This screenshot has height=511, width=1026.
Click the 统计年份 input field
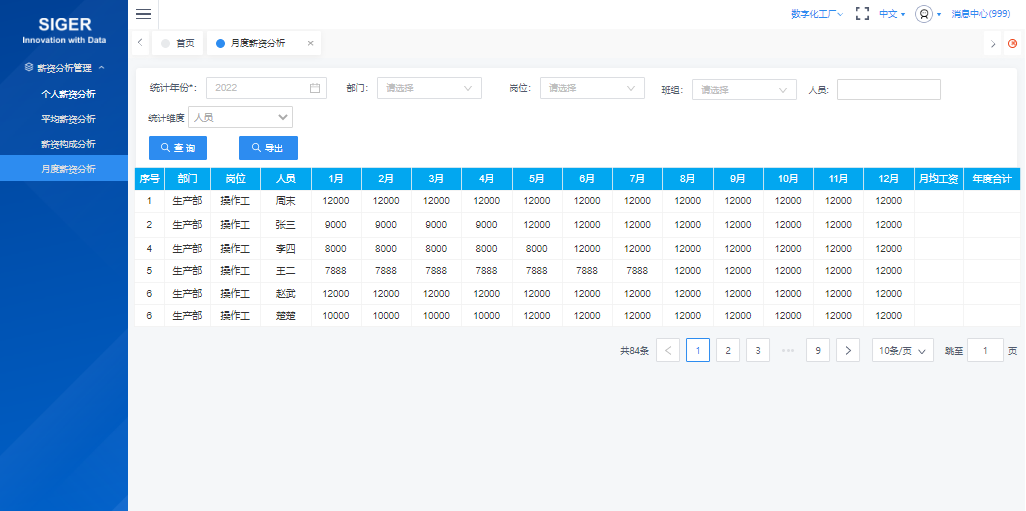(x=265, y=88)
